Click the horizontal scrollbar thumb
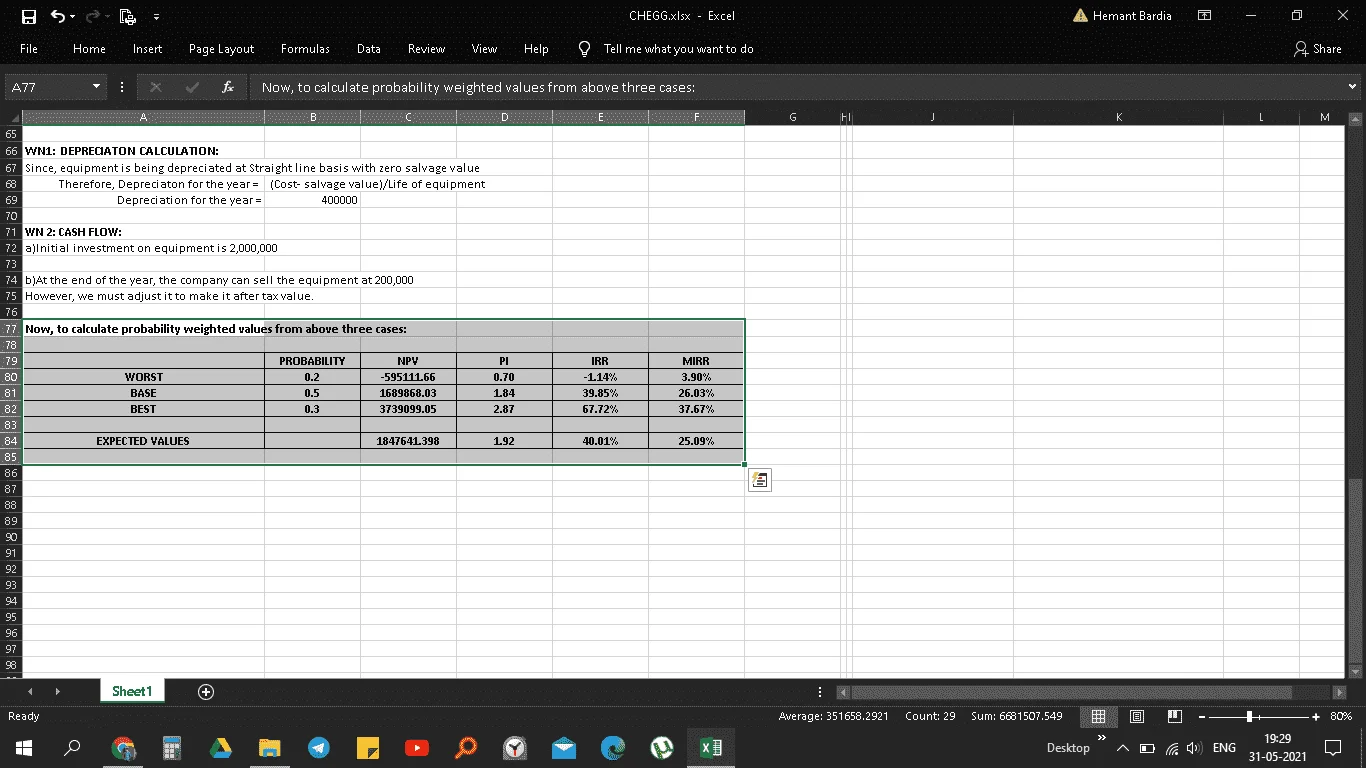The height and width of the screenshot is (768, 1366). (x=1071, y=692)
